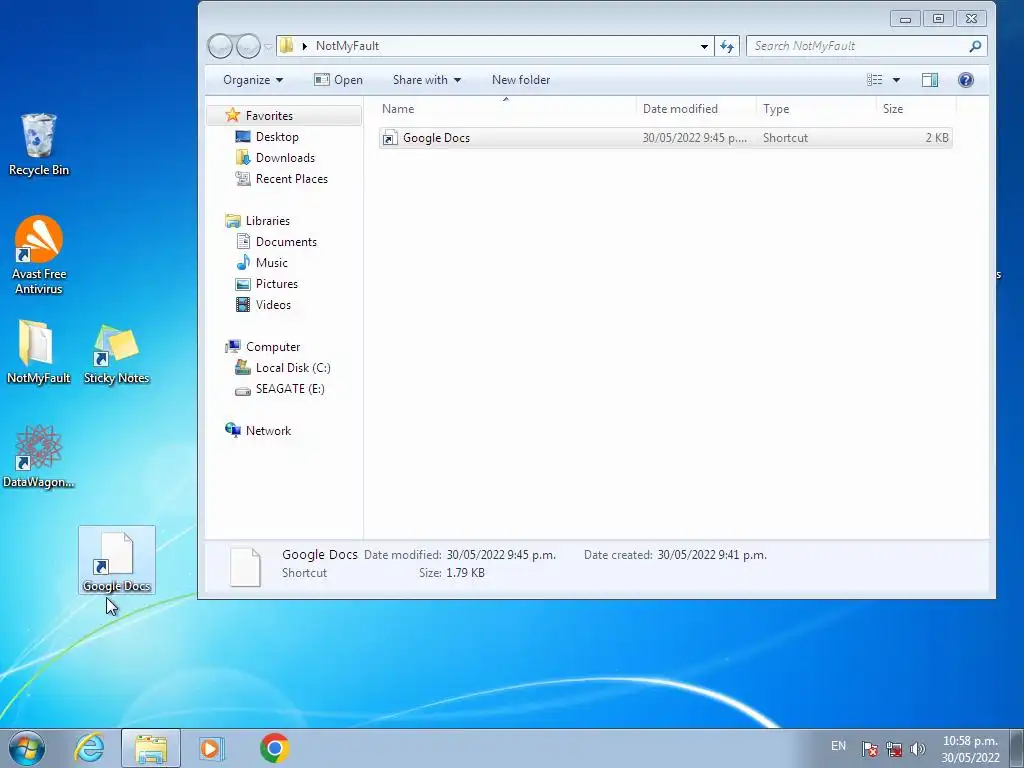1024x768 pixels.
Task: Click the folder icon in the address bar
Action: tap(286, 46)
